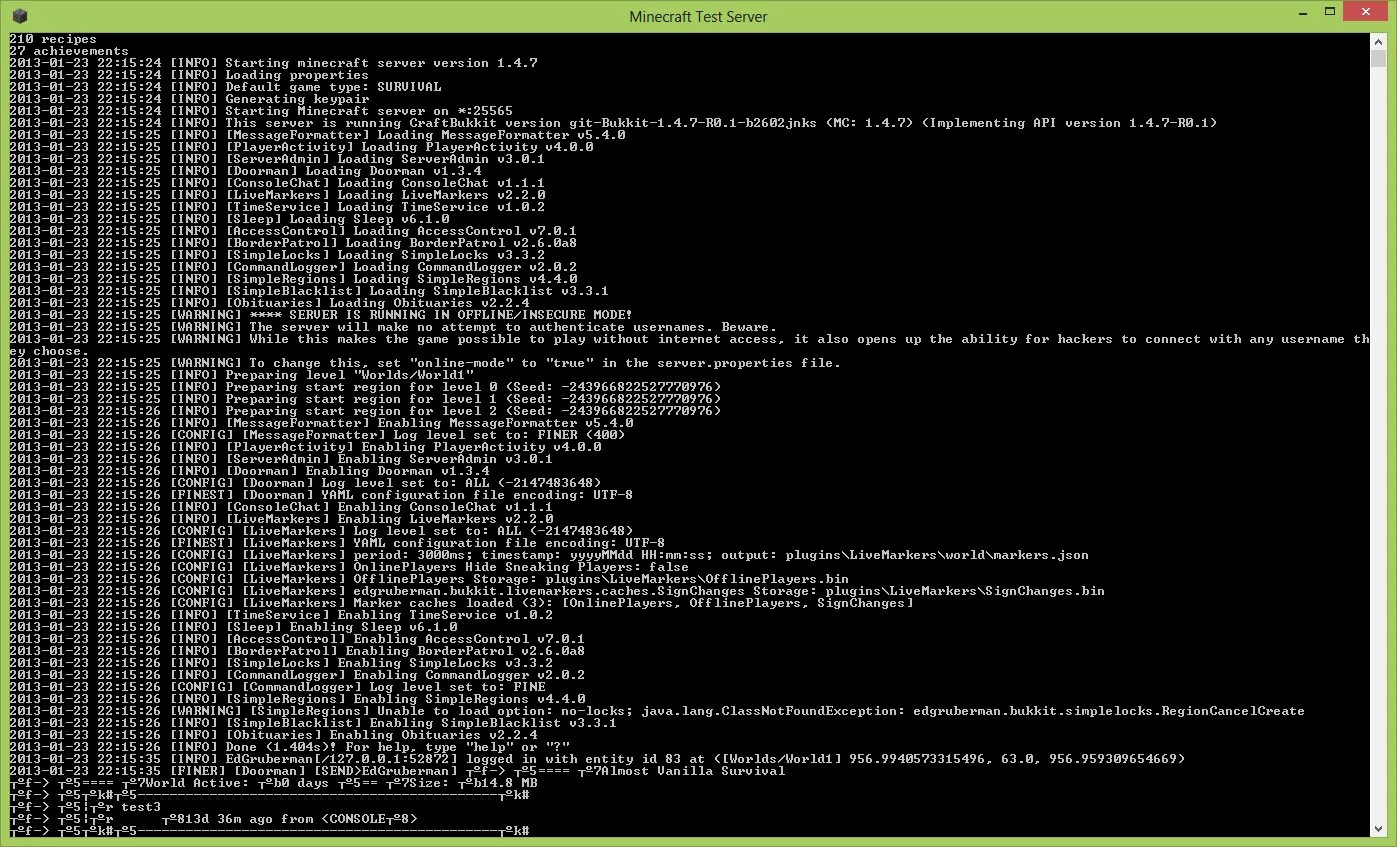The image size is (1397, 847).
Task: Click the '210 recipes' line
Action: click(54, 39)
